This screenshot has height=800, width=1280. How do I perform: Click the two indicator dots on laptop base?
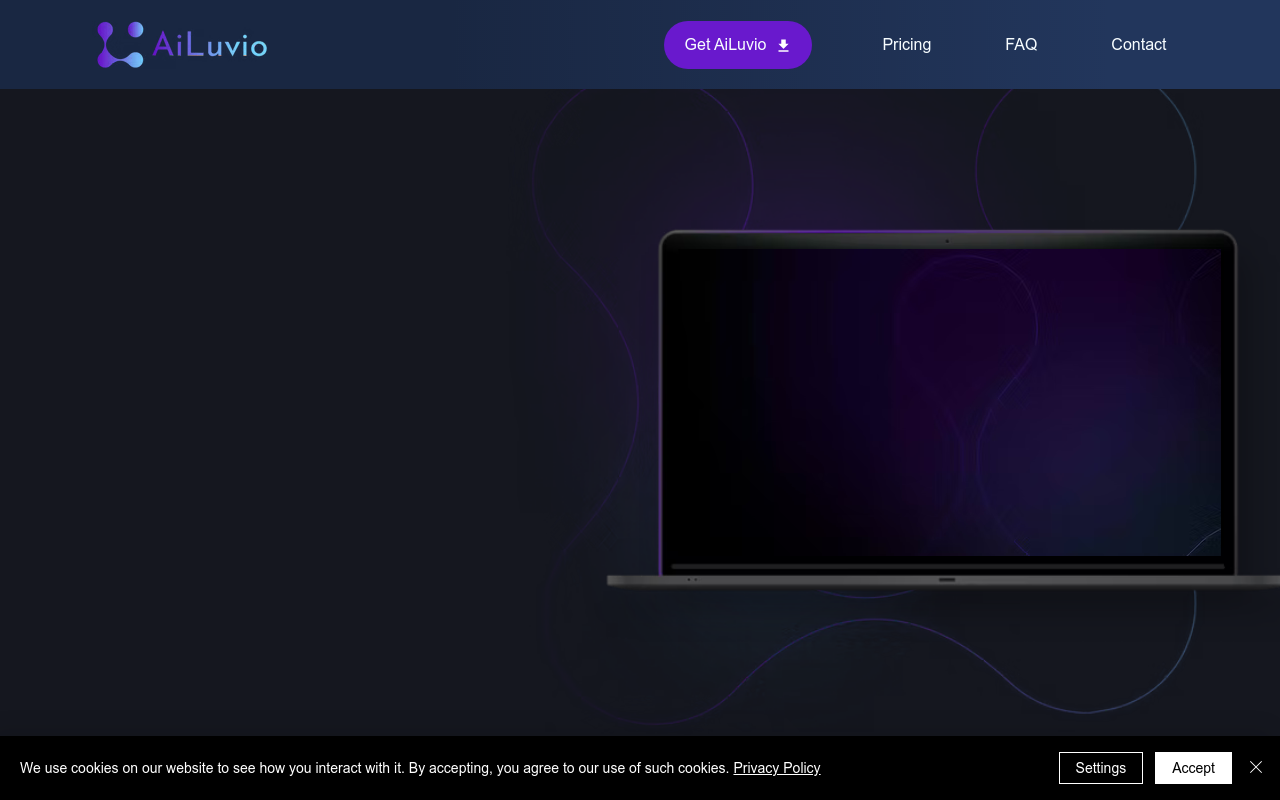click(x=692, y=579)
